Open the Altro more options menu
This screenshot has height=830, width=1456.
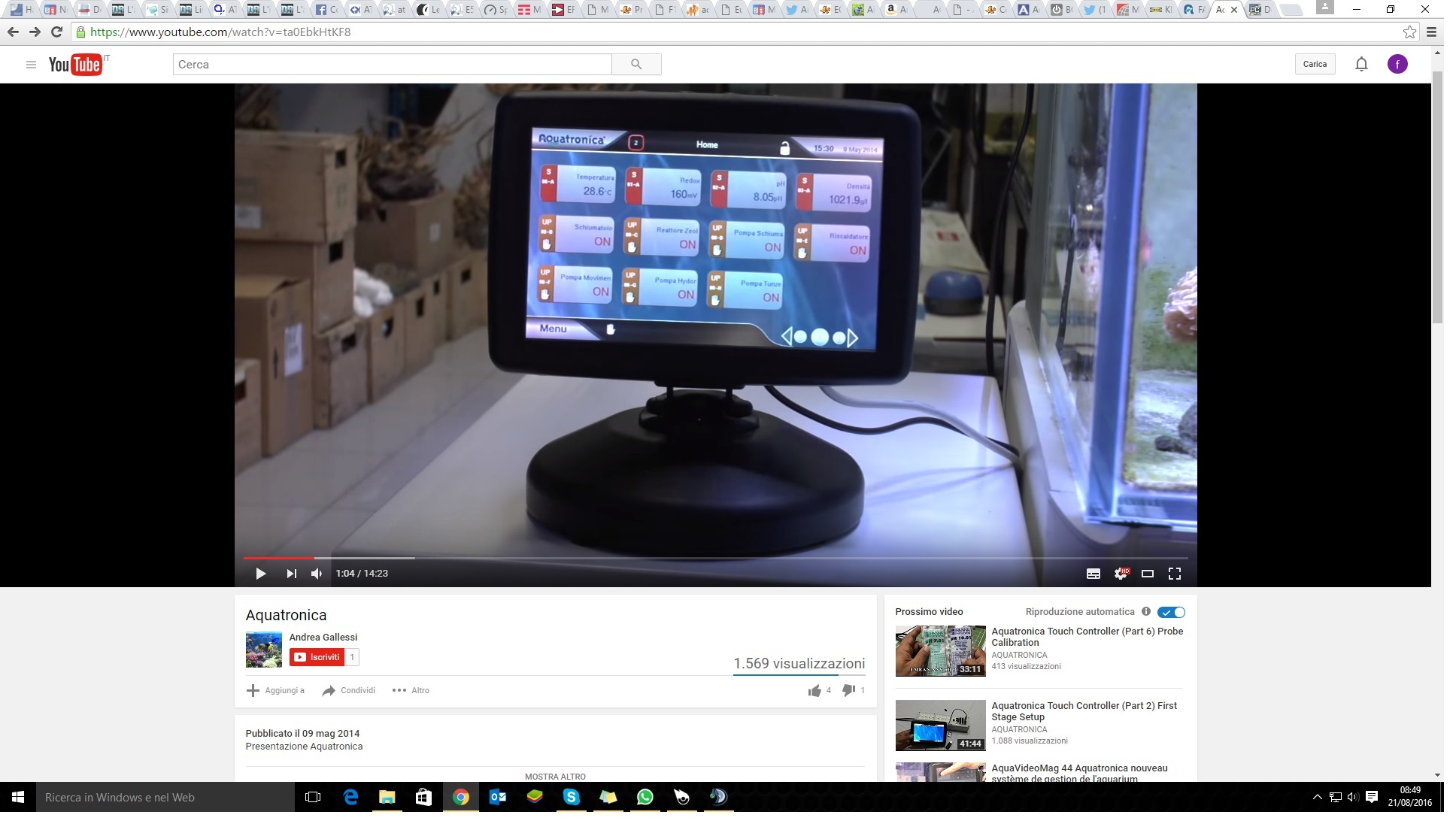click(x=411, y=690)
